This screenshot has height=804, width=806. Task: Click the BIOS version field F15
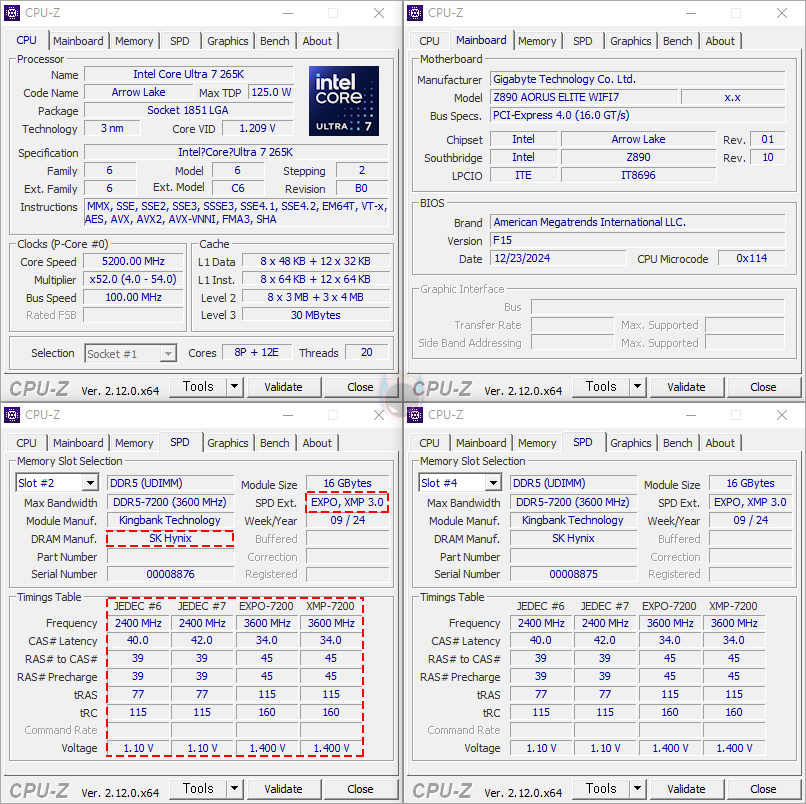(x=637, y=240)
